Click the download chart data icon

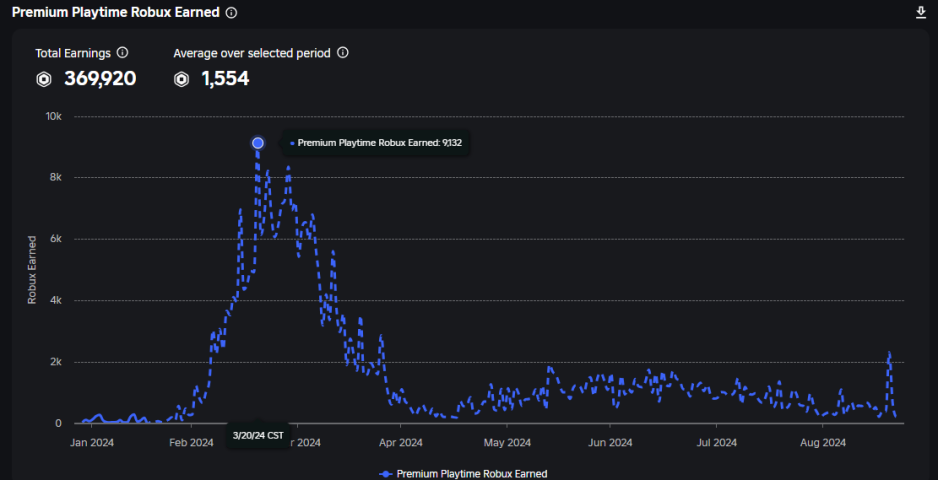[x=921, y=12]
